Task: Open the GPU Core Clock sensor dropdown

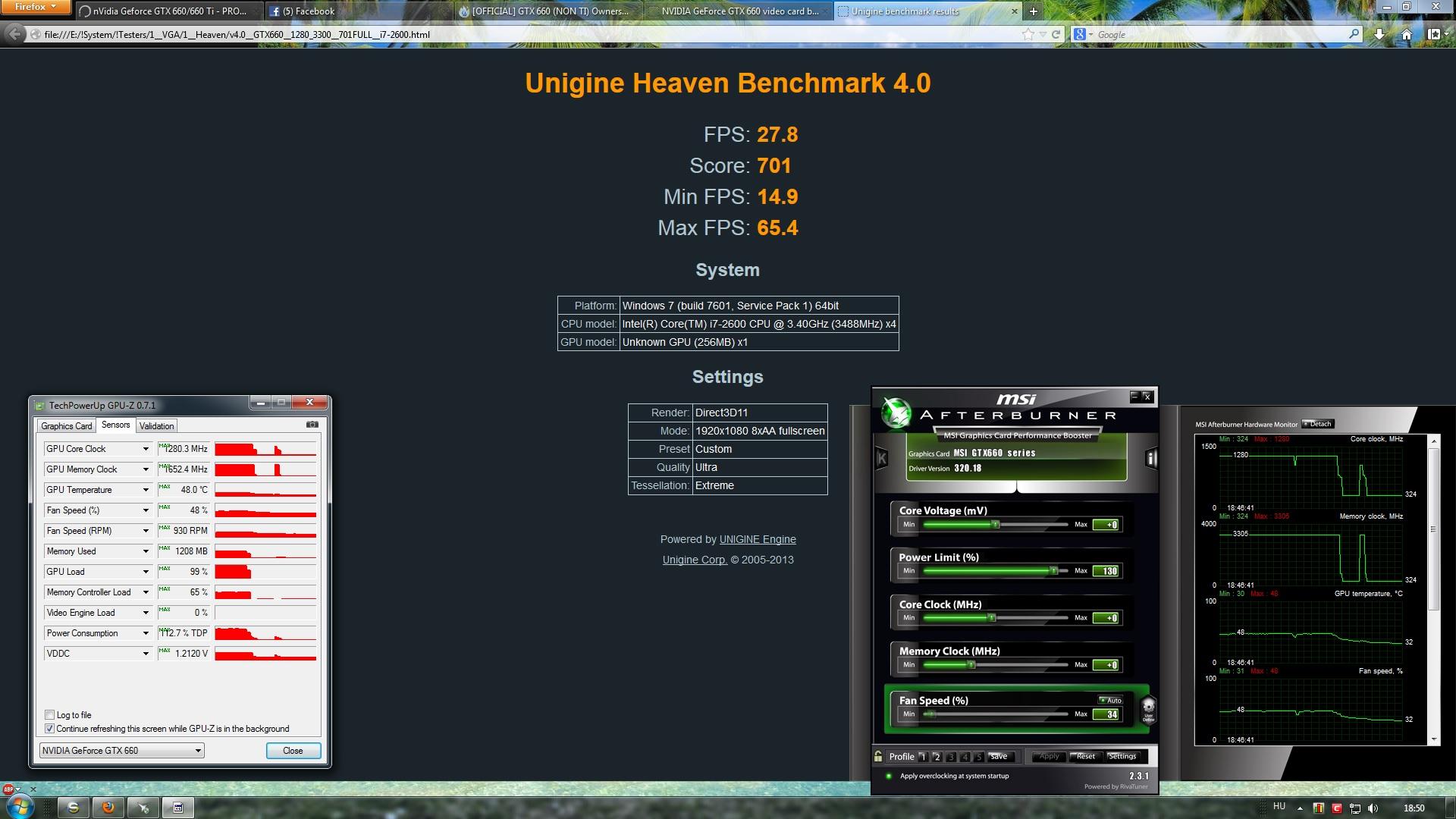Action: (x=146, y=448)
